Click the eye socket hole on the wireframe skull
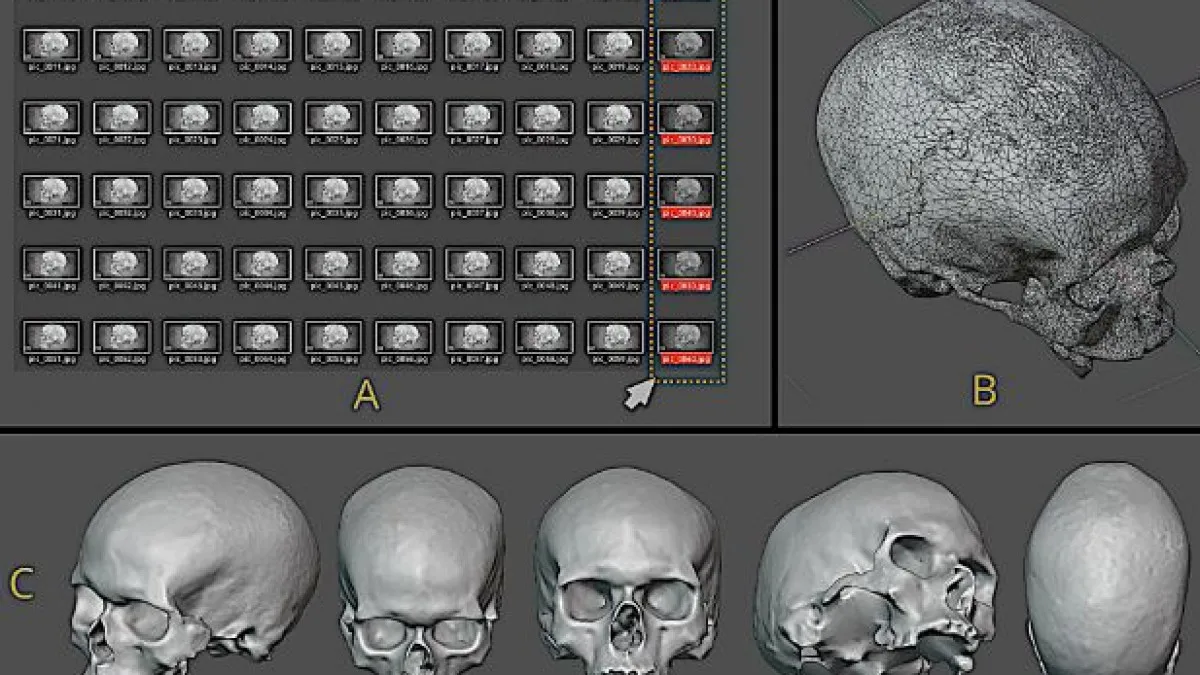This screenshot has height=675, width=1200. (1007, 292)
